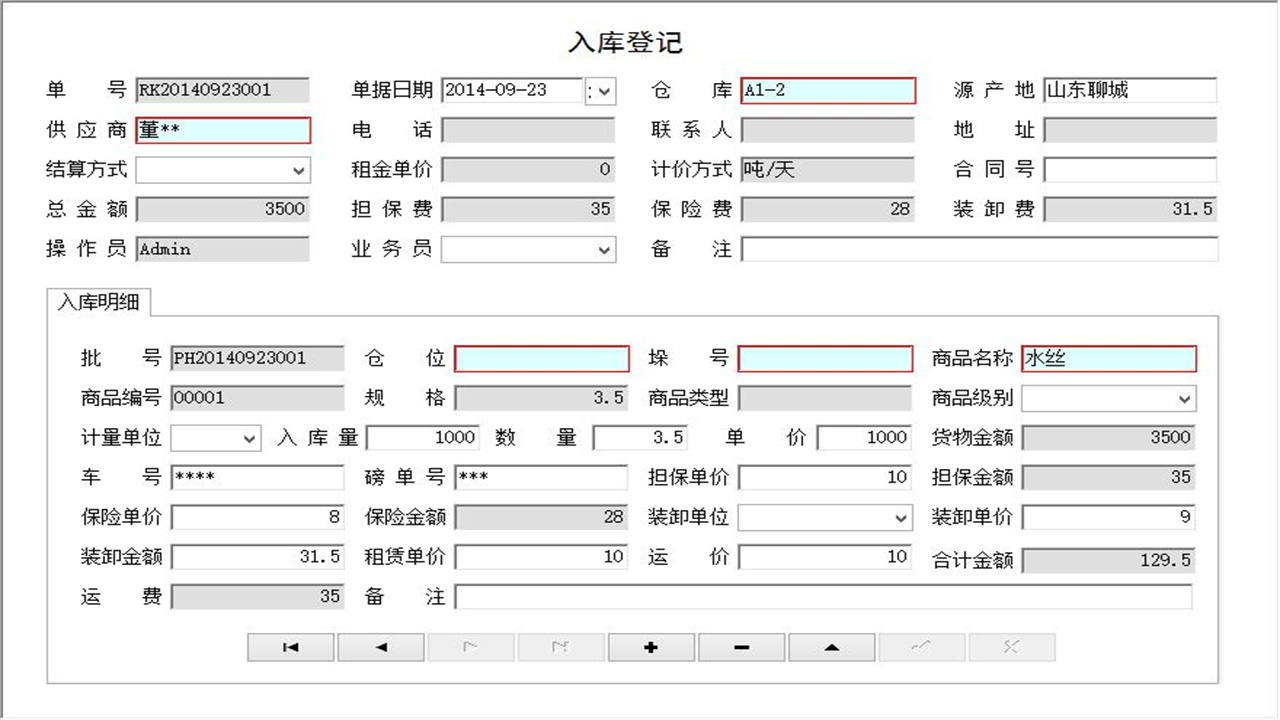
Task: Click the next record flag icon
Action: pyautogui.click(x=470, y=647)
